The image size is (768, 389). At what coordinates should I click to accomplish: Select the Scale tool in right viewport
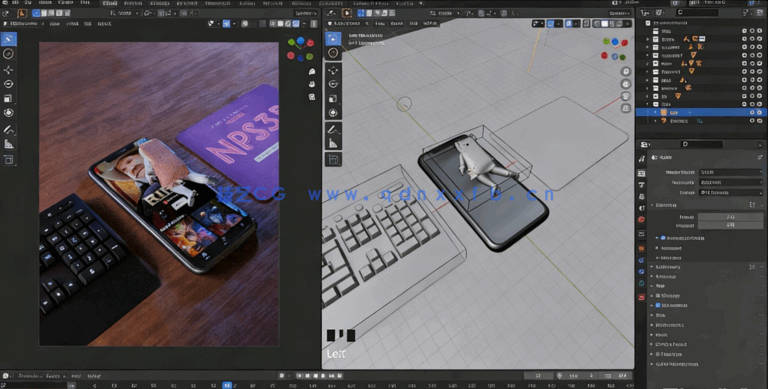[334, 98]
